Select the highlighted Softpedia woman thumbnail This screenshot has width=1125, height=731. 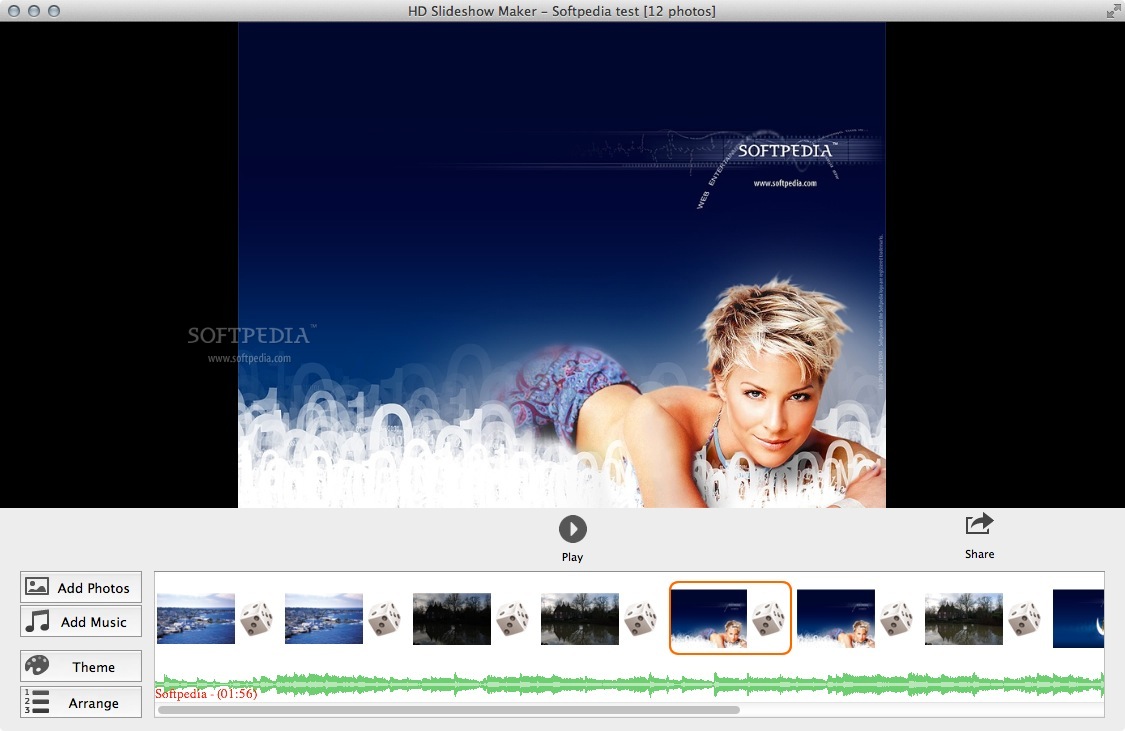coord(708,618)
